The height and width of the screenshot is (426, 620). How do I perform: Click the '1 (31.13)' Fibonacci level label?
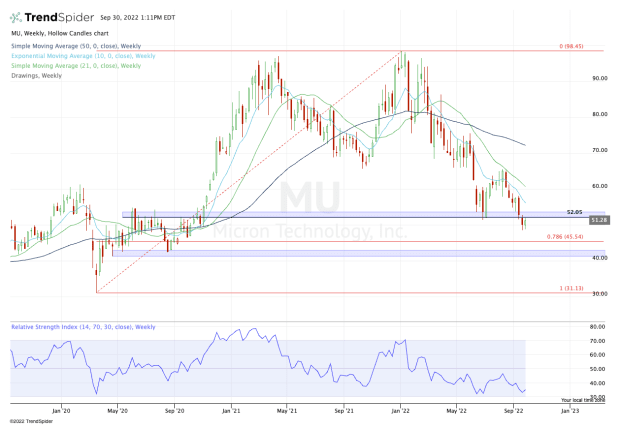pyautogui.click(x=571, y=288)
